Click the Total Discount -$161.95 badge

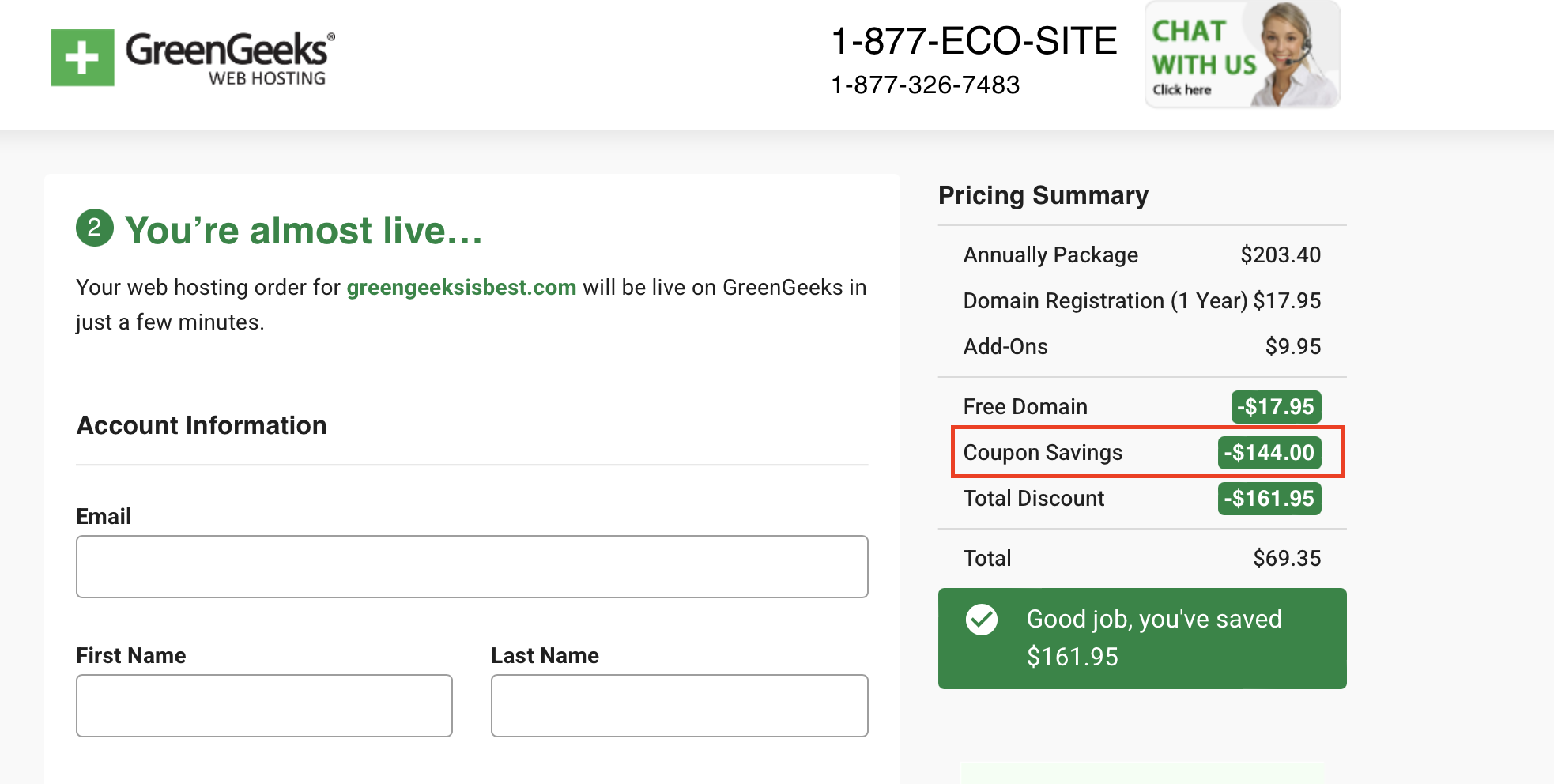[1269, 499]
